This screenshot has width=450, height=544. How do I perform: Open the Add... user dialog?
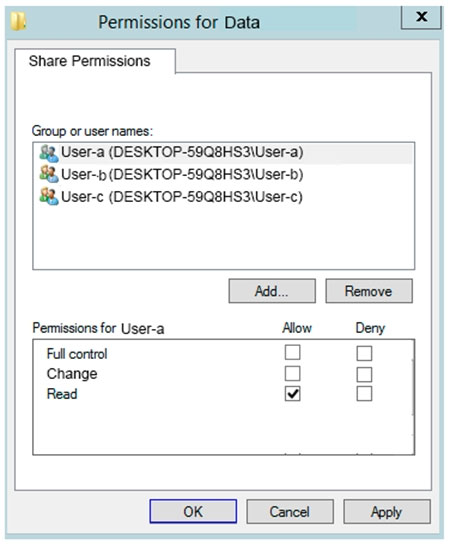coord(272,291)
